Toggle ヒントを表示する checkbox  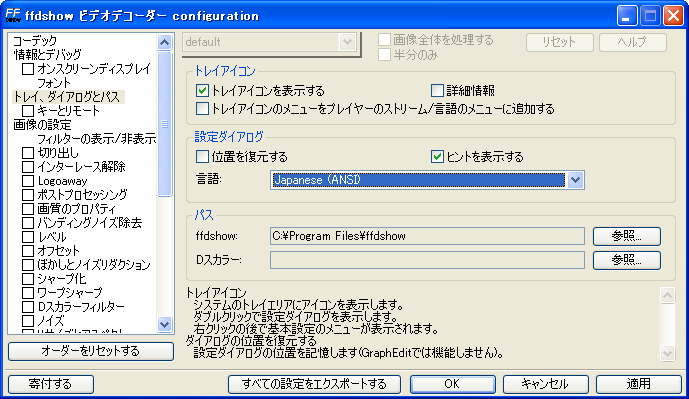click(437, 156)
